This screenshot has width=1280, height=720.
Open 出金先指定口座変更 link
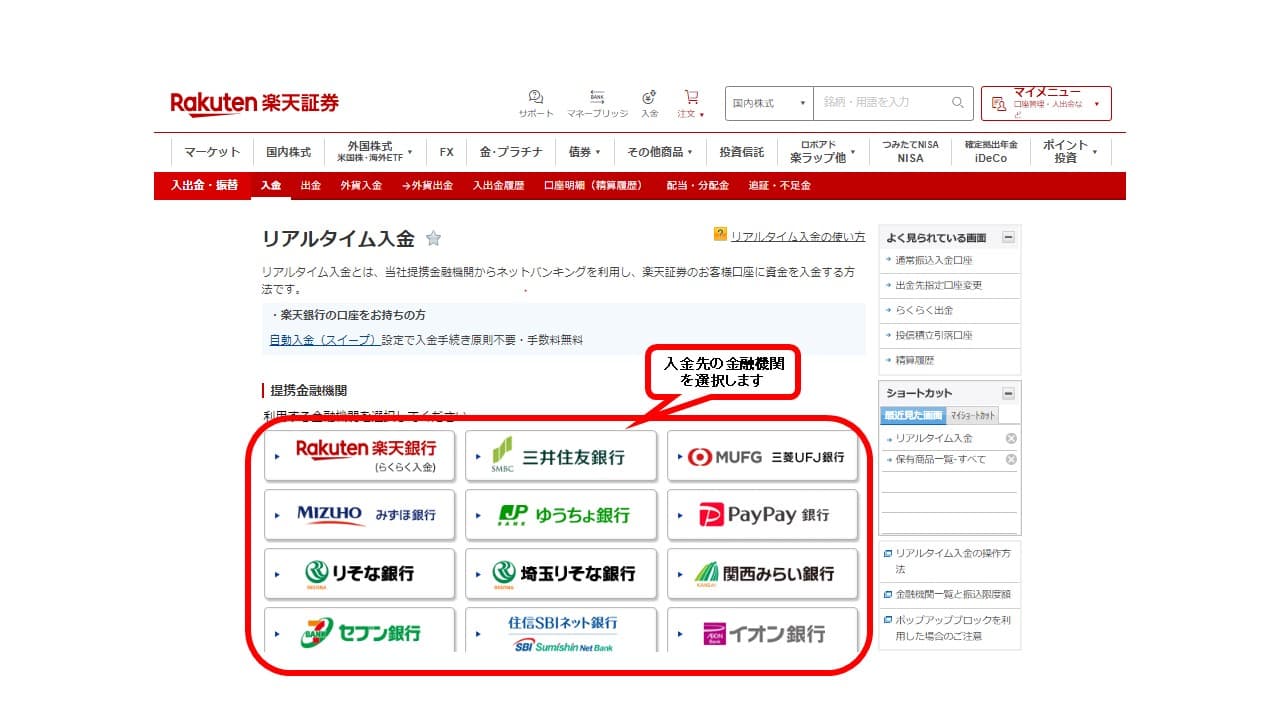tap(939, 285)
